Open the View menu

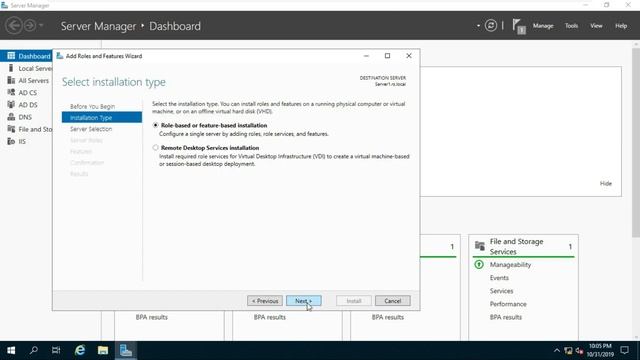pyautogui.click(x=596, y=26)
